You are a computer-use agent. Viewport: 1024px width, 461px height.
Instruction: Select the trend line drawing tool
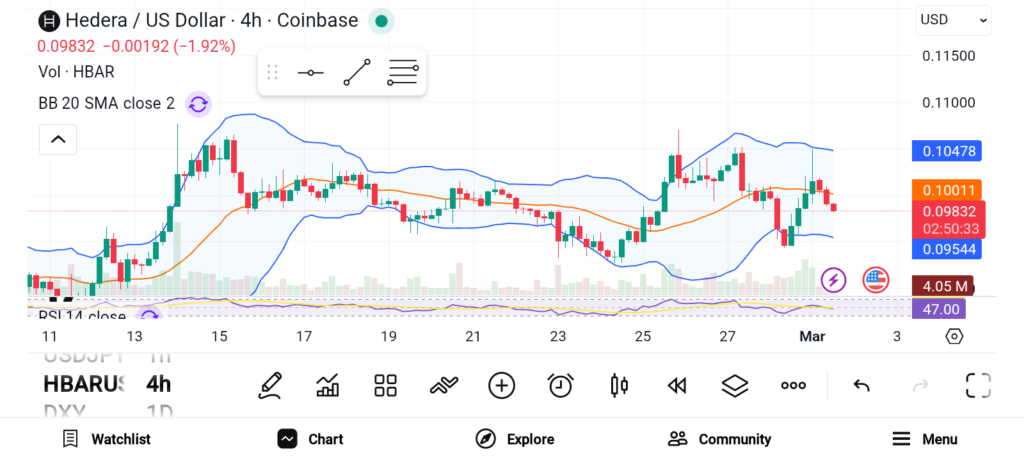pyautogui.click(x=356, y=73)
